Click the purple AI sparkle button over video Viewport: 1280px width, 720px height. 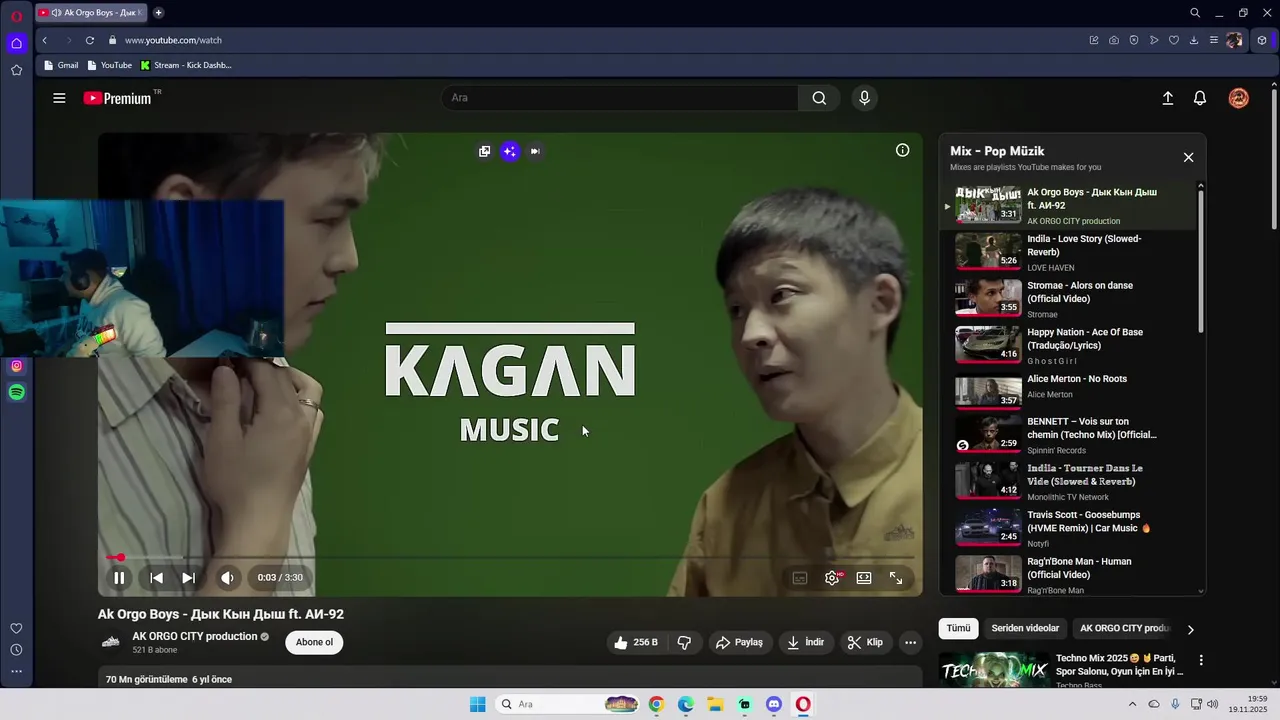tap(510, 151)
